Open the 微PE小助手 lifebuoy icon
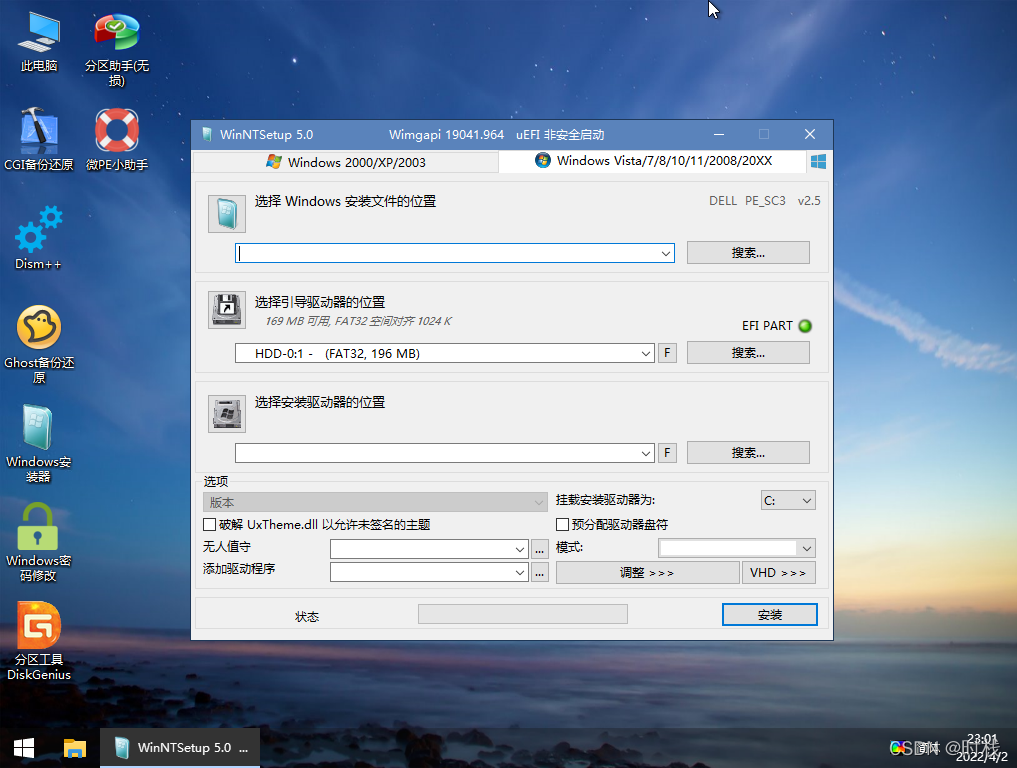 tap(117, 130)
